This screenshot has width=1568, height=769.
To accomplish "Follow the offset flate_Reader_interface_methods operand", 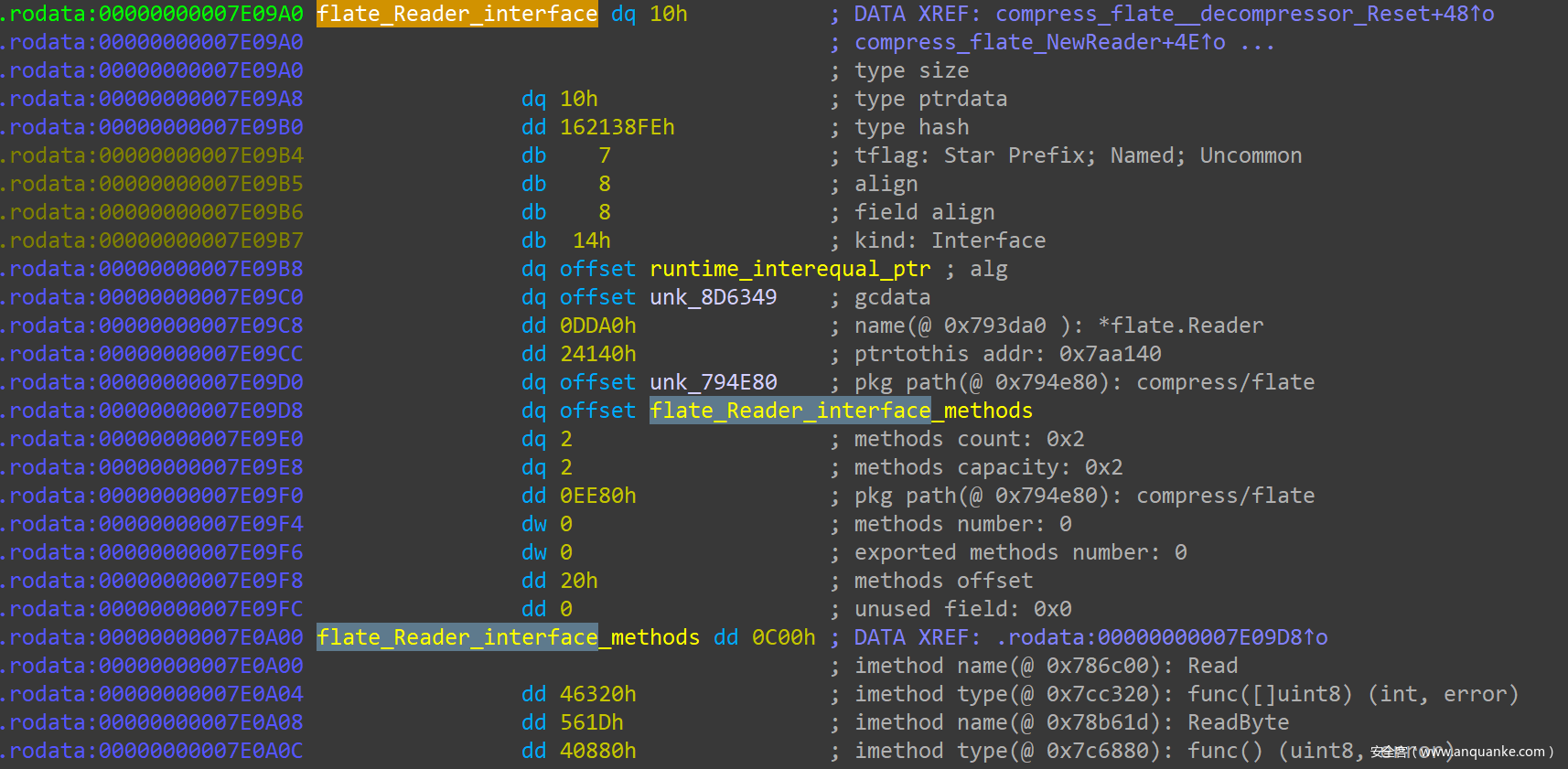I will click(841, 411).
